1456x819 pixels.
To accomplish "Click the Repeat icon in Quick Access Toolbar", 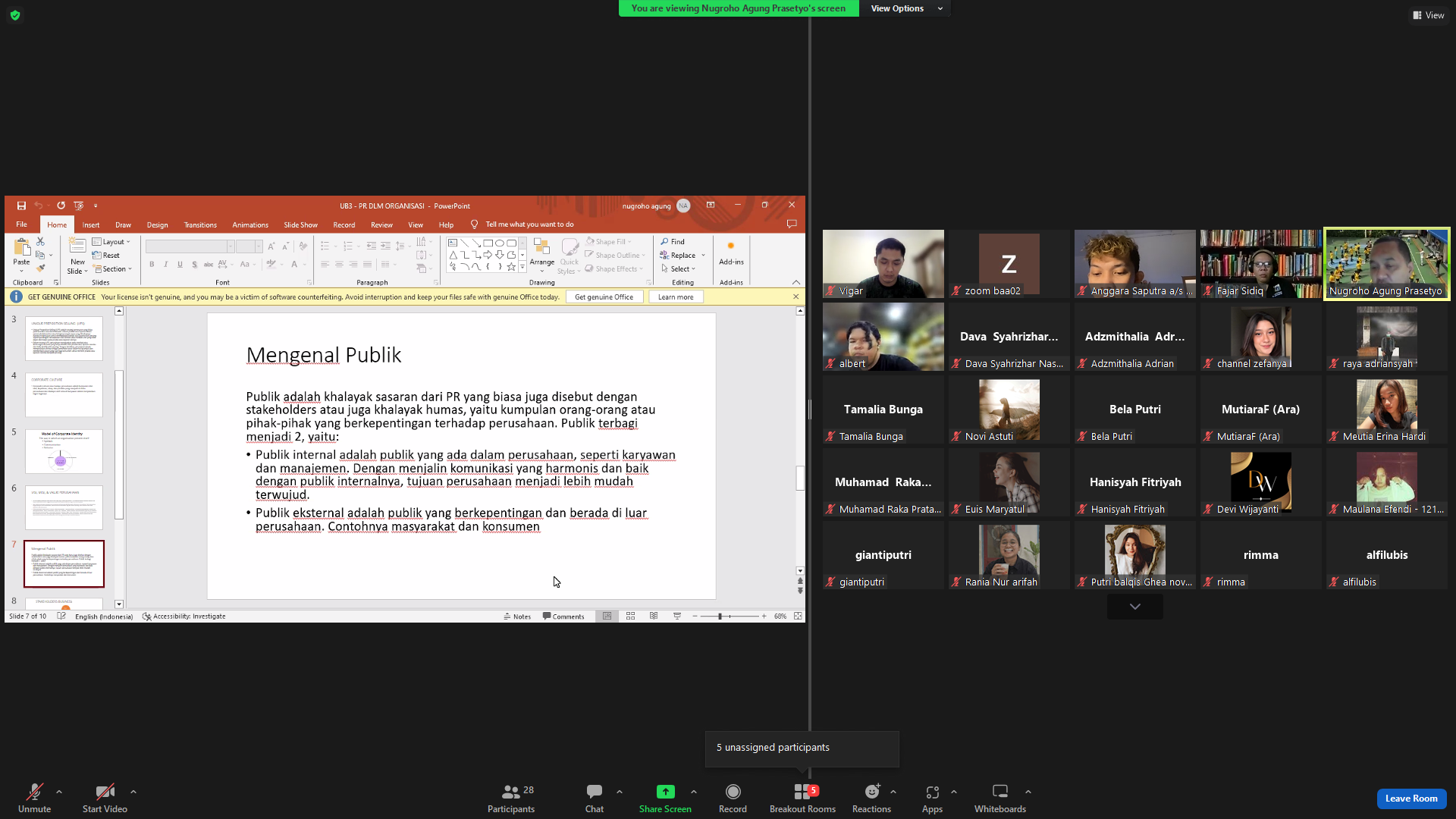I will [61, 206].
